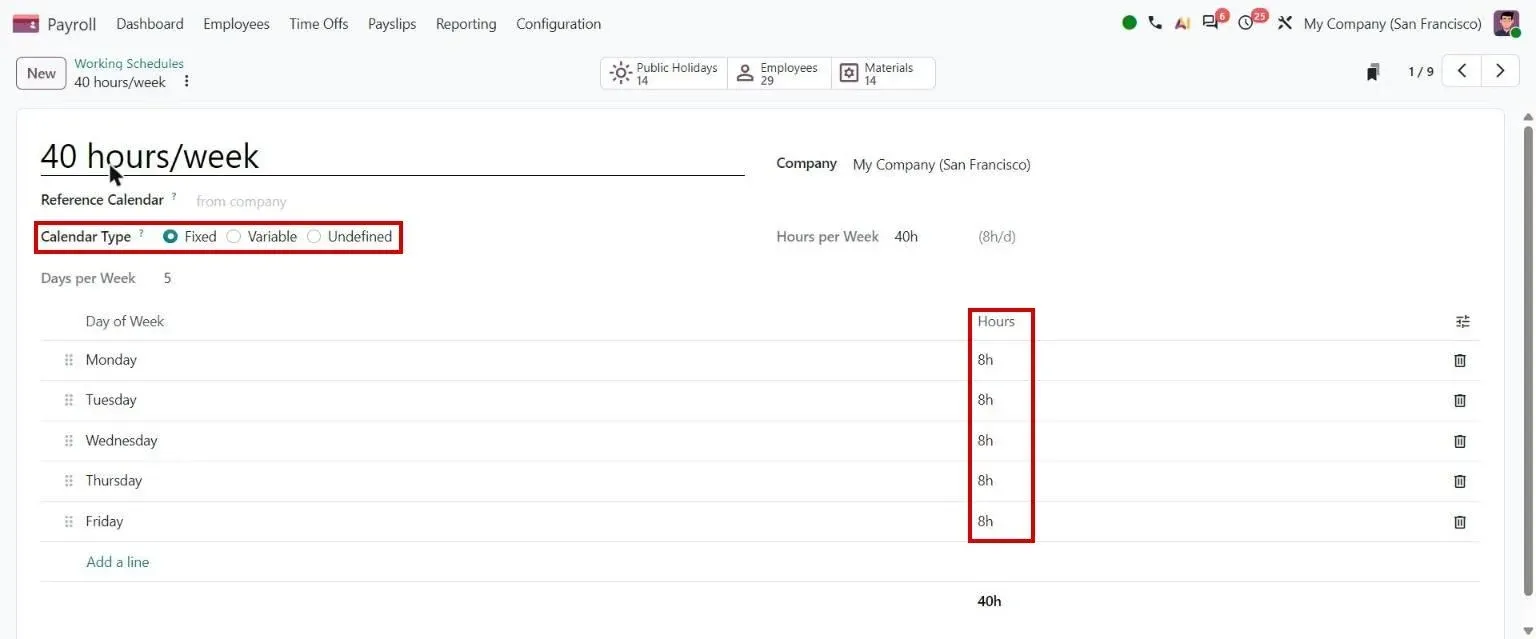Edit the 40 hours/week name field
Screen dimensions: 1536x639
392,156
